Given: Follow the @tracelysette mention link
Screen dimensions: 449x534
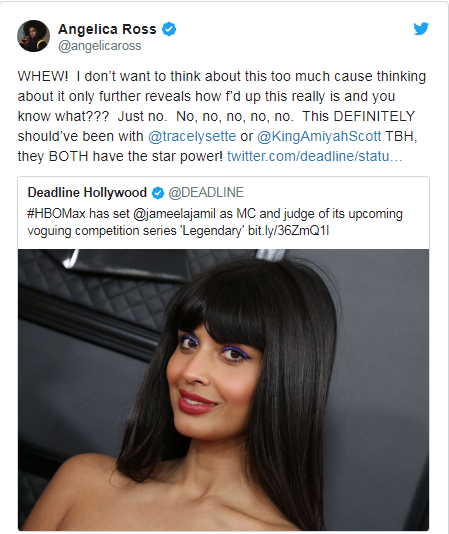Looking at the screenshot, I should pos(192,136).
